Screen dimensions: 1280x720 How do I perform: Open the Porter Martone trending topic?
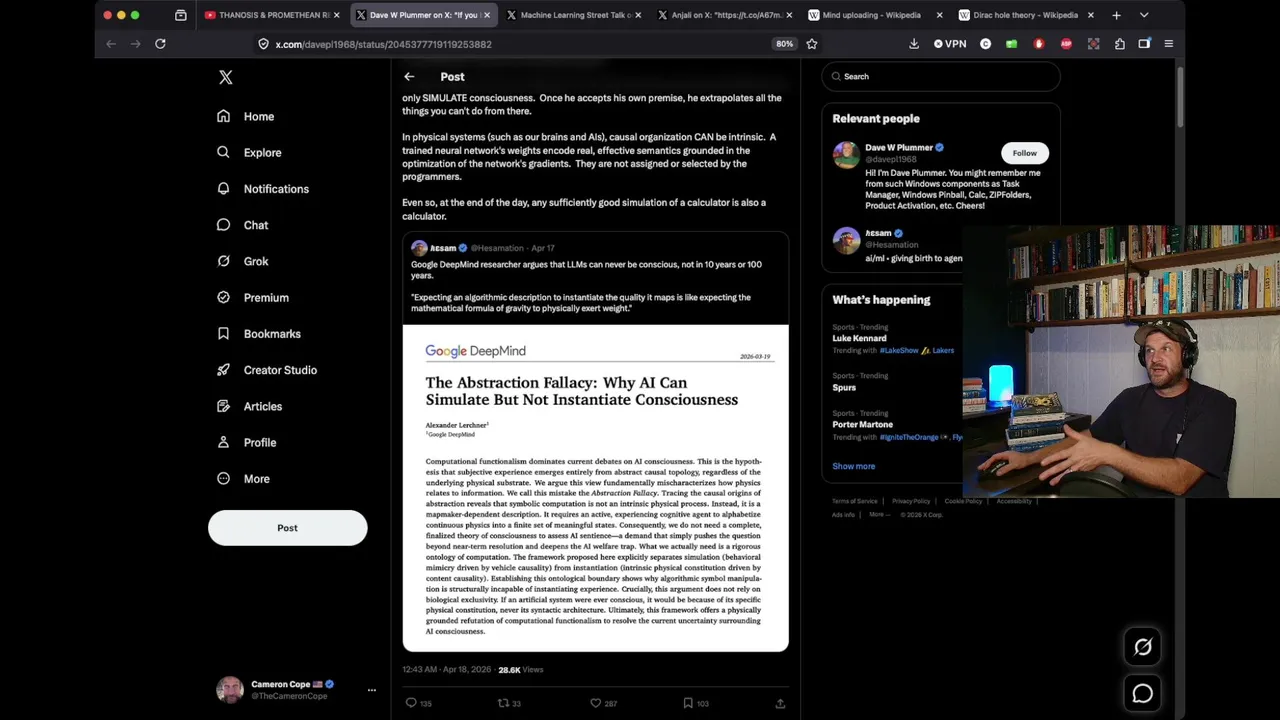[862, 424]
